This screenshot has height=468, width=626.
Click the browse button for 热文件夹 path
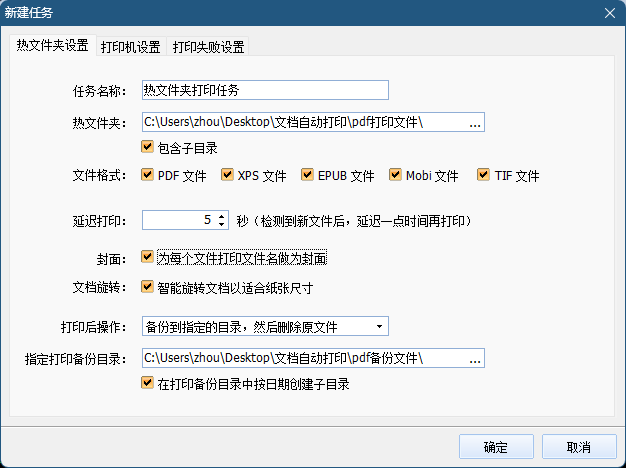click(x=475, y=122)
